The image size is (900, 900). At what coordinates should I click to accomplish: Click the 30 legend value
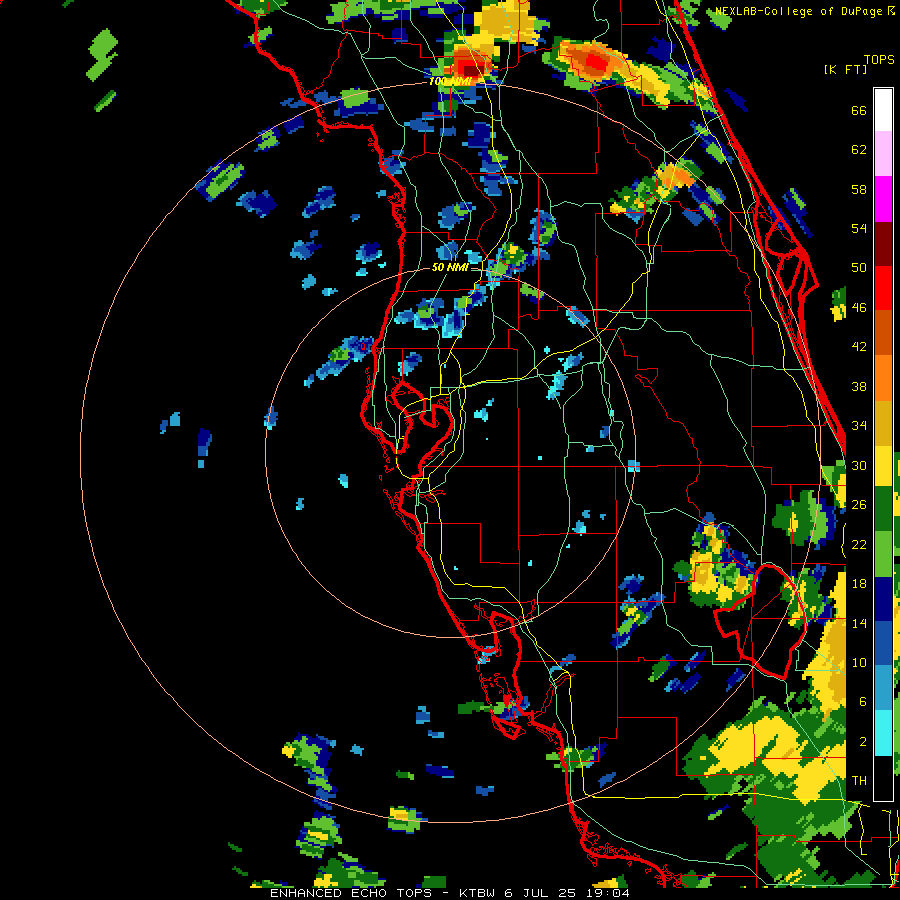859,465
